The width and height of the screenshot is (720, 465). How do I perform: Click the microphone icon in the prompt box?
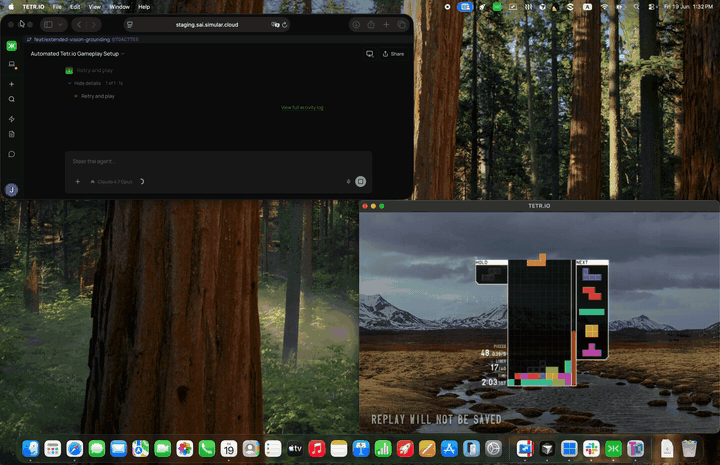[348, 181]
